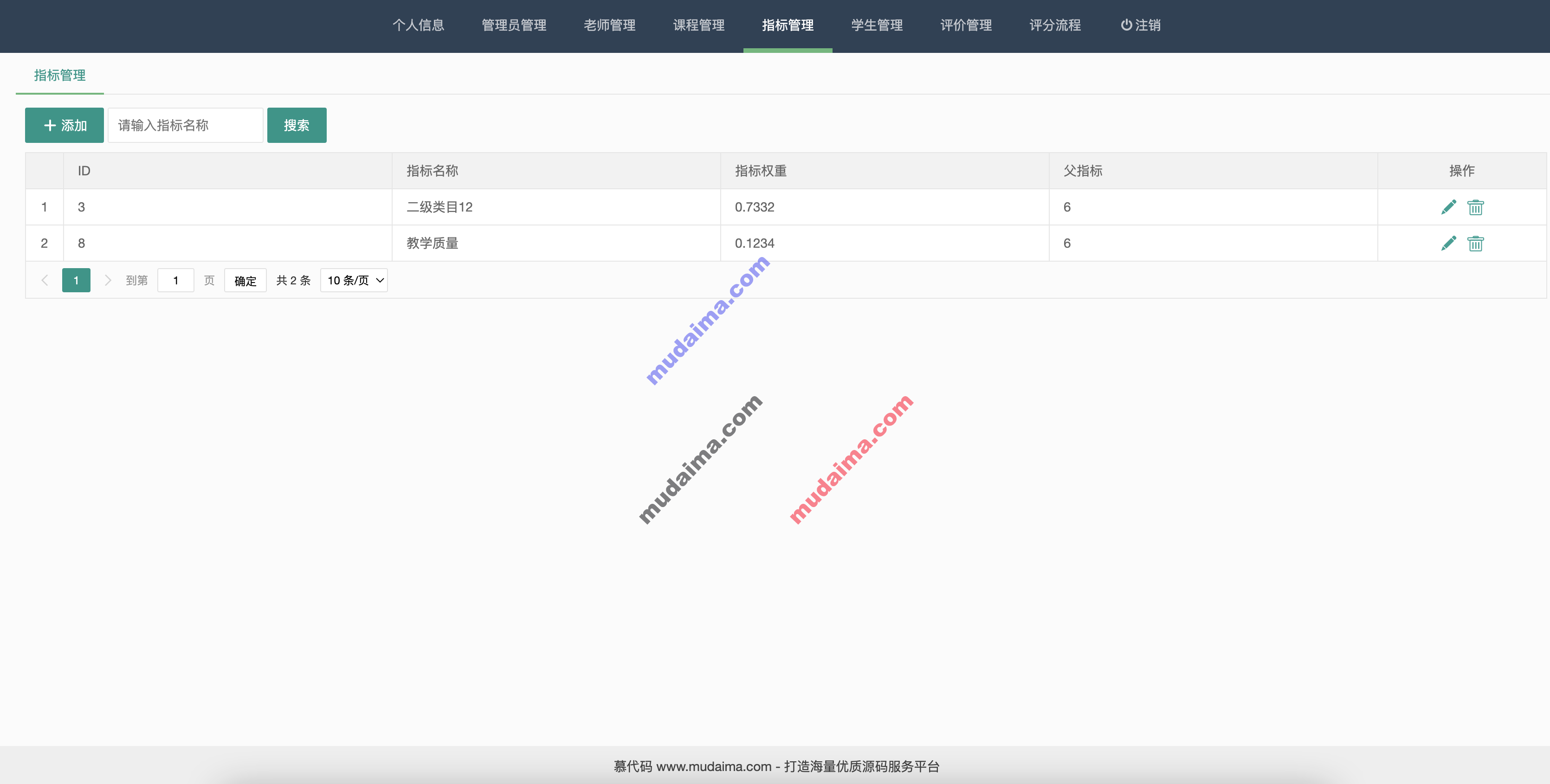1550x784 pixels.
Task: Edit the 教学质量 row with pencil icon
Action: click(x=1448, y=243)
